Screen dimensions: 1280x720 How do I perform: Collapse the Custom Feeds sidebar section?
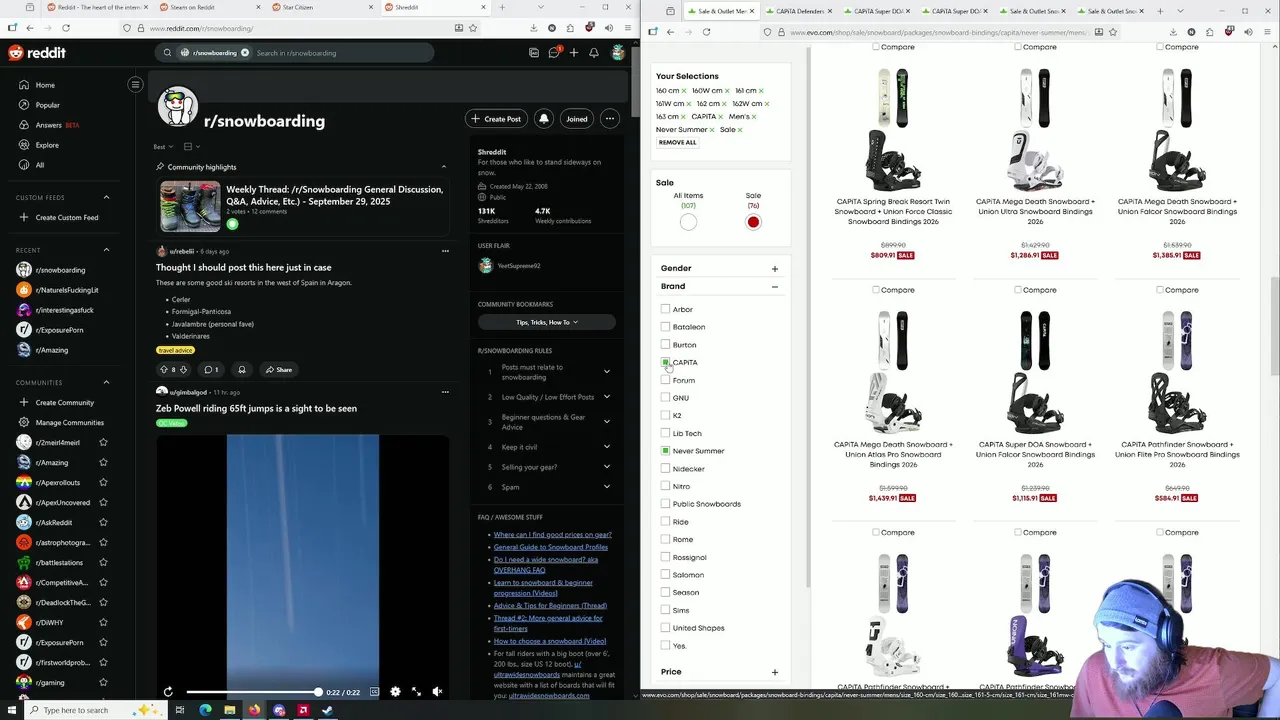point(106,197)
